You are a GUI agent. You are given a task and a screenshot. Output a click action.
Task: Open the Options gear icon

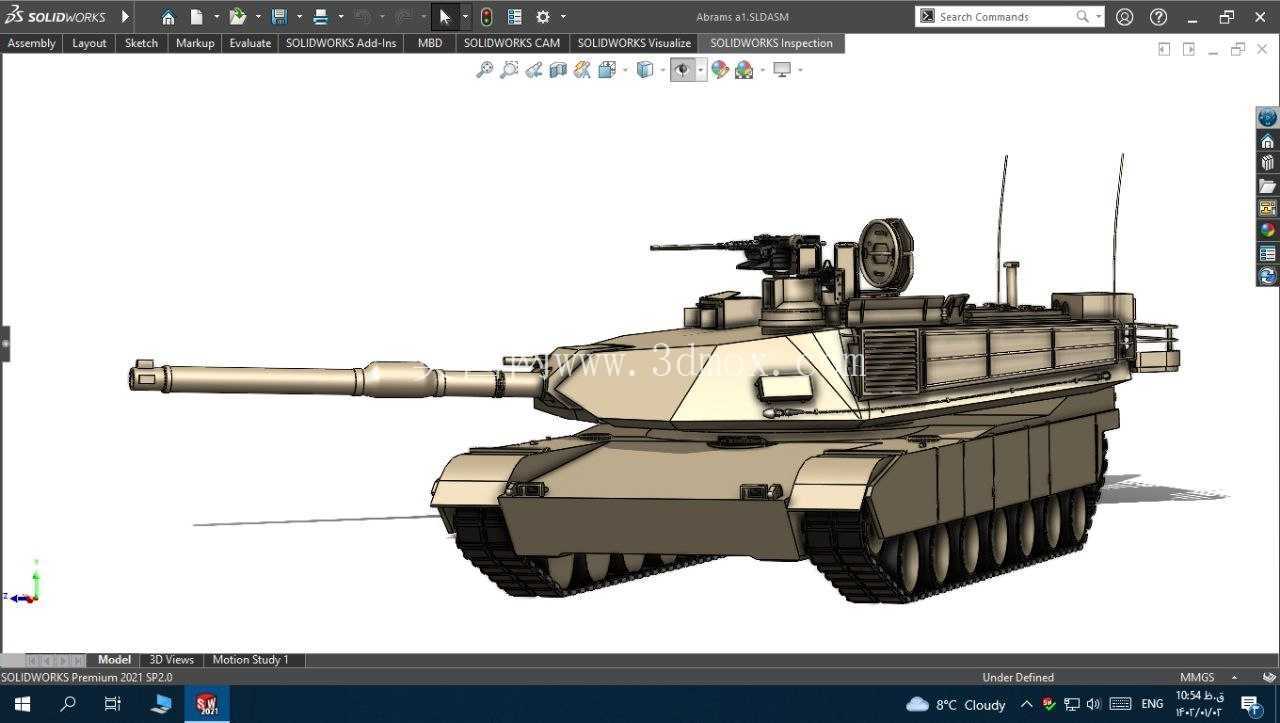tap(543, 17)
